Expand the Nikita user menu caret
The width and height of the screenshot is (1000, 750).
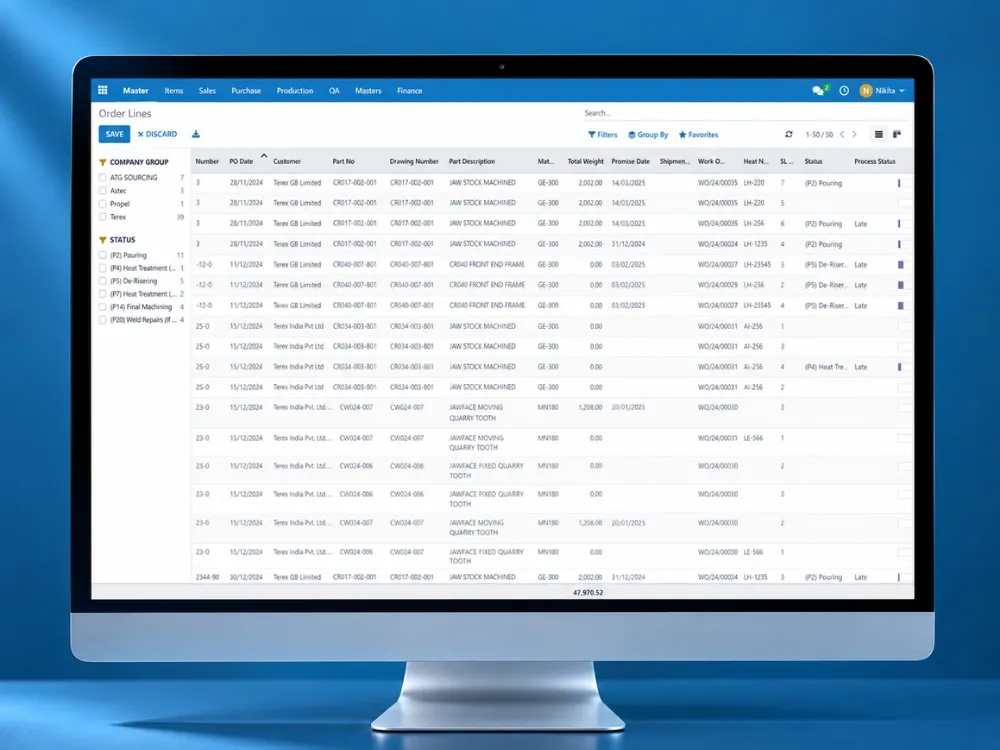point(902,91)
